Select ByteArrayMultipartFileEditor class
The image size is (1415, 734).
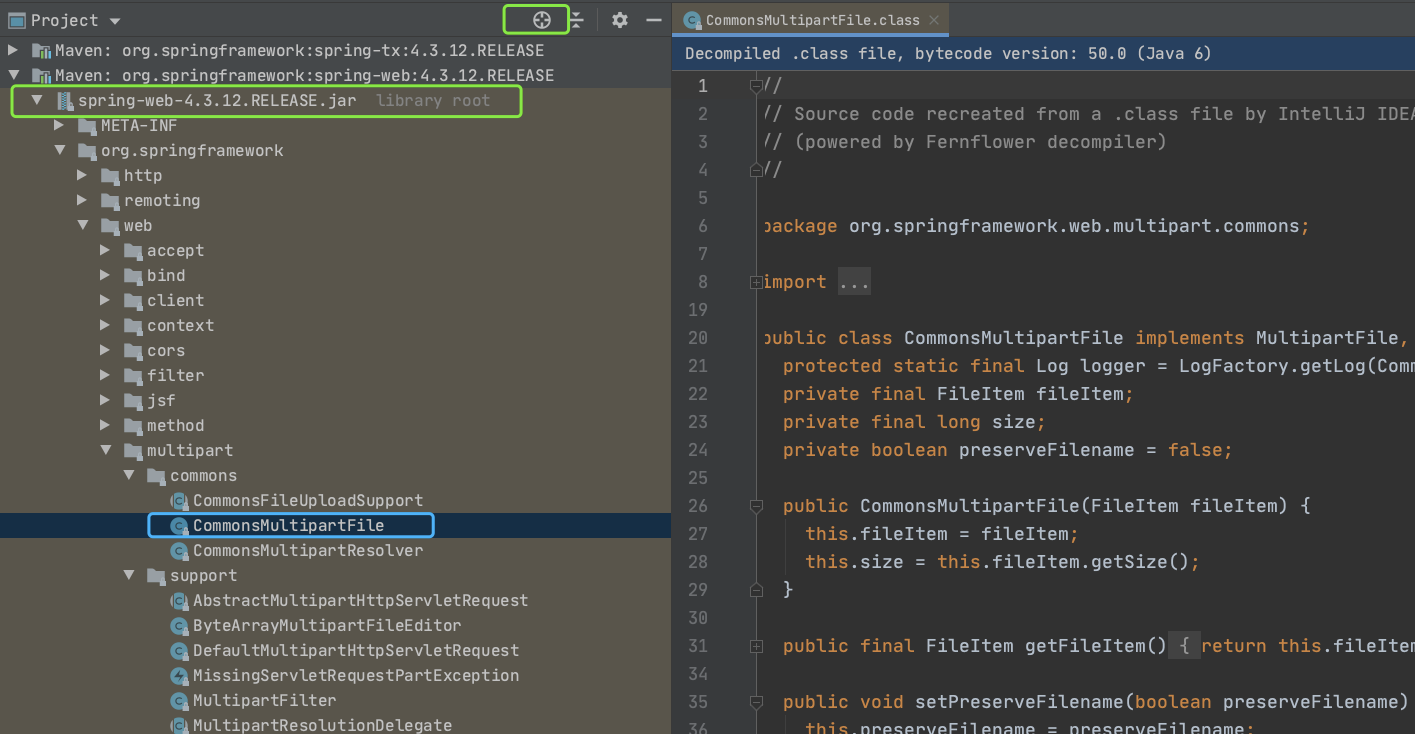(x=327, y=625)
